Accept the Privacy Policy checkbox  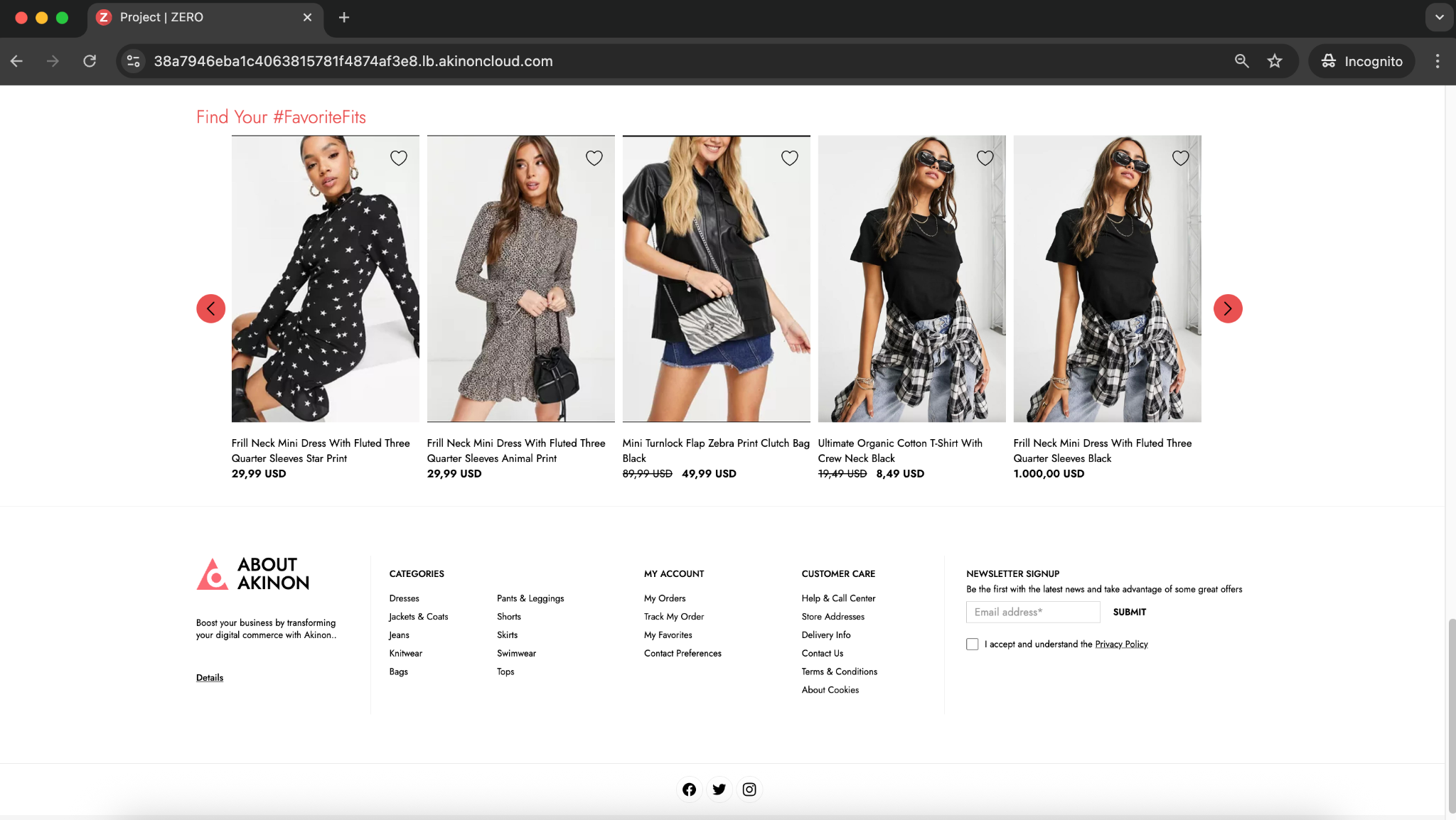click(972, 644)
